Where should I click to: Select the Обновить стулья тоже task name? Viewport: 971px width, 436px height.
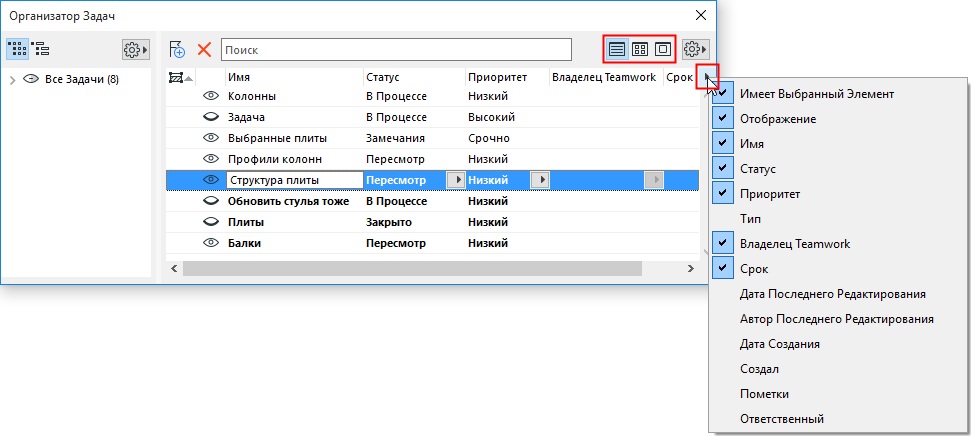289,201
